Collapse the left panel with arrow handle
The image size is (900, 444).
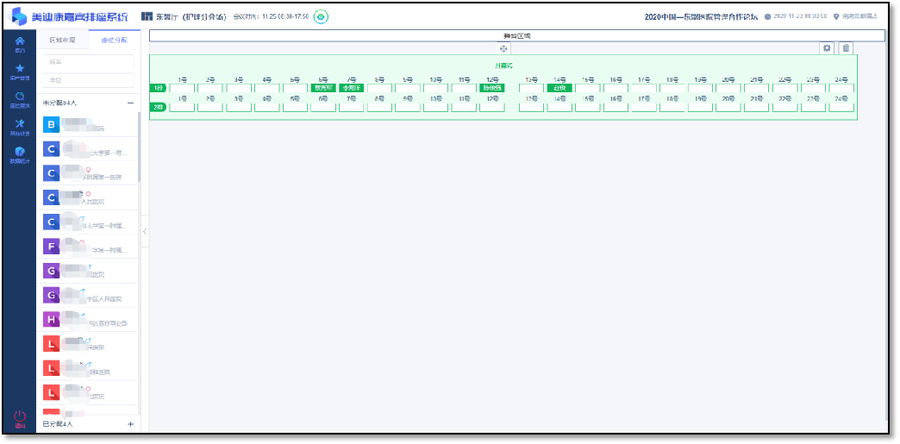point(144,231)
